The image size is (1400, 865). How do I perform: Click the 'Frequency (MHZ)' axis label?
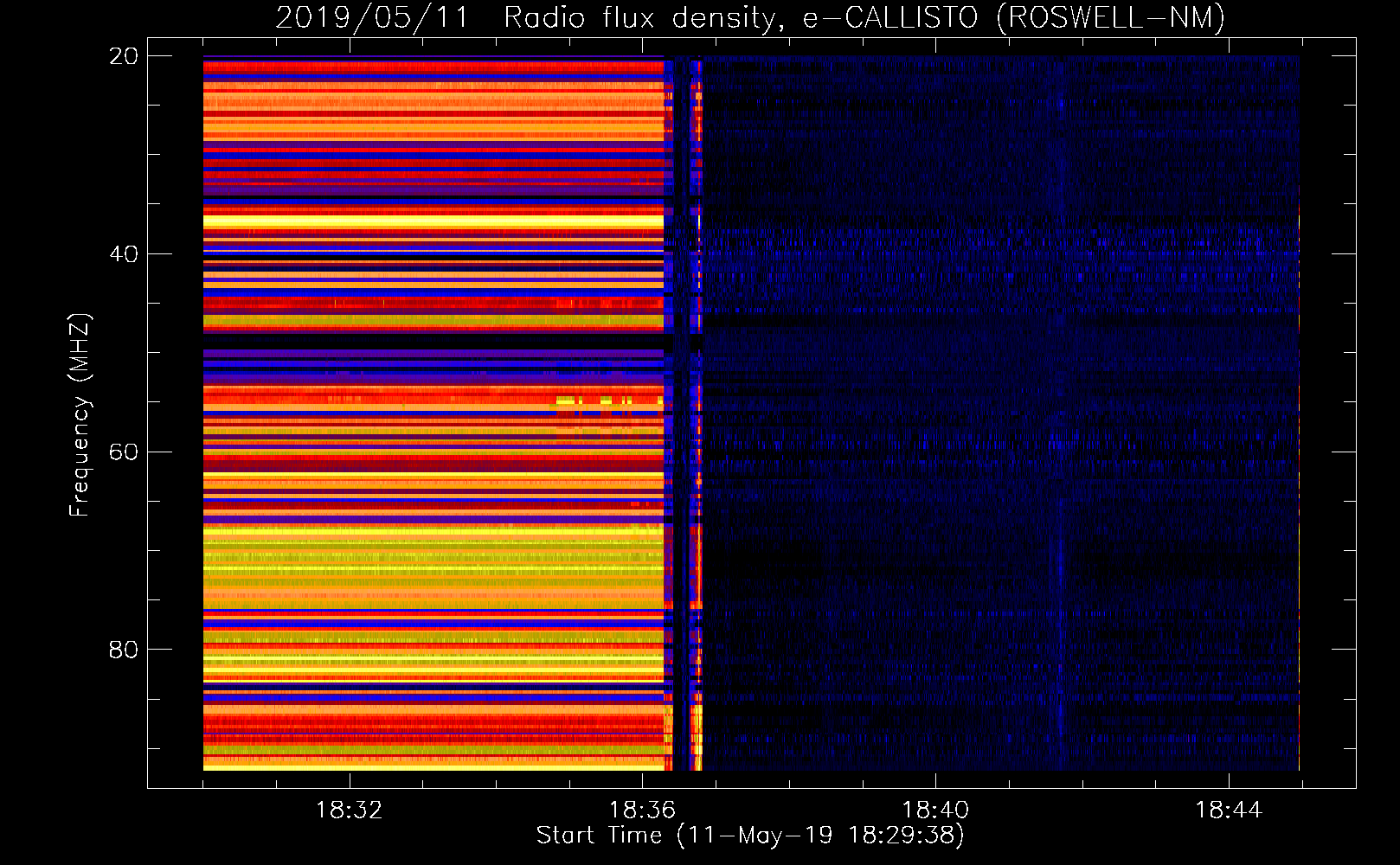79,415
